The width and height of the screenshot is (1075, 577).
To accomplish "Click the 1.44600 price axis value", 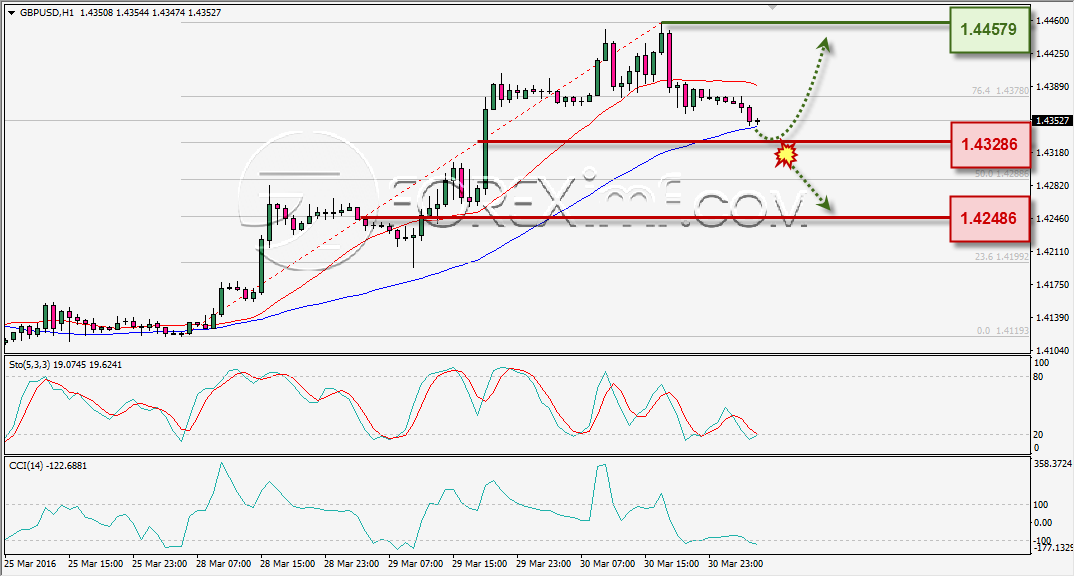I will pyautogui.click(x=1053, y=21).
